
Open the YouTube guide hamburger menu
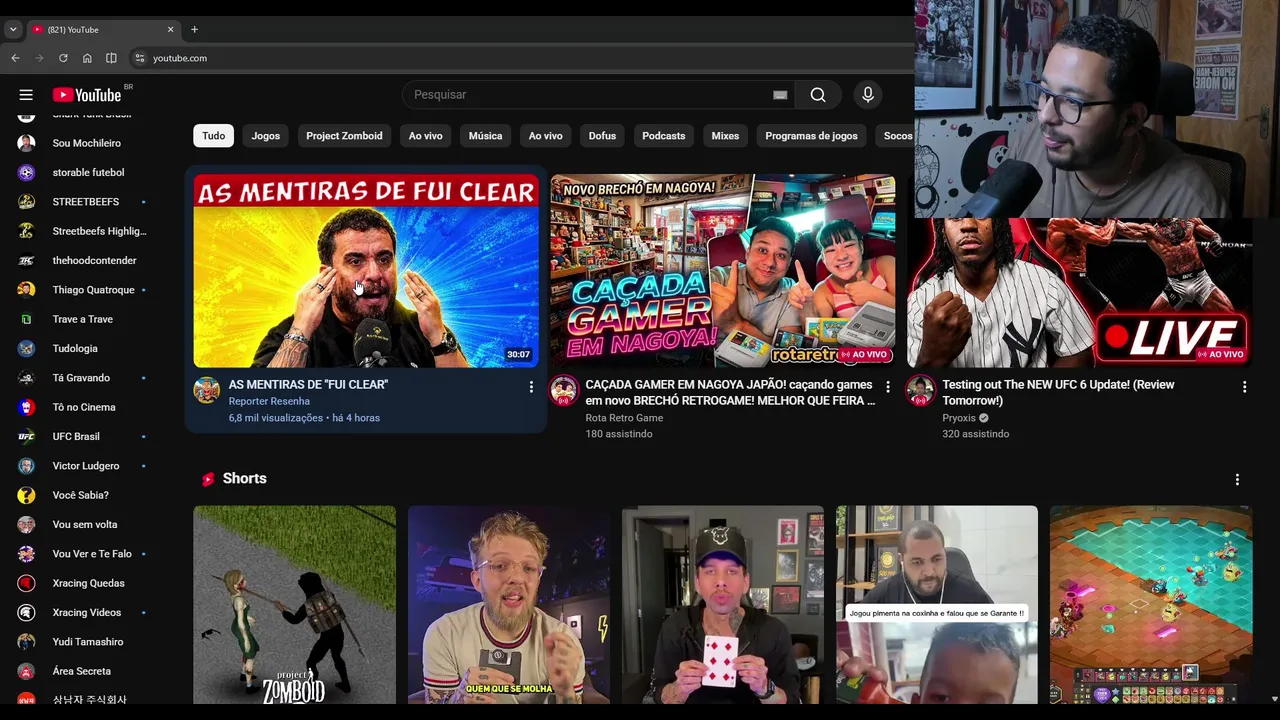click(26, 95)
